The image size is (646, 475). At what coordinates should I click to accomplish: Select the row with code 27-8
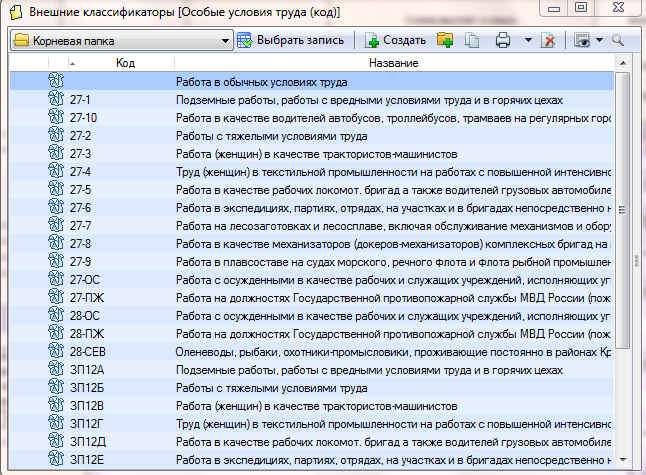[x=312, y=244]
